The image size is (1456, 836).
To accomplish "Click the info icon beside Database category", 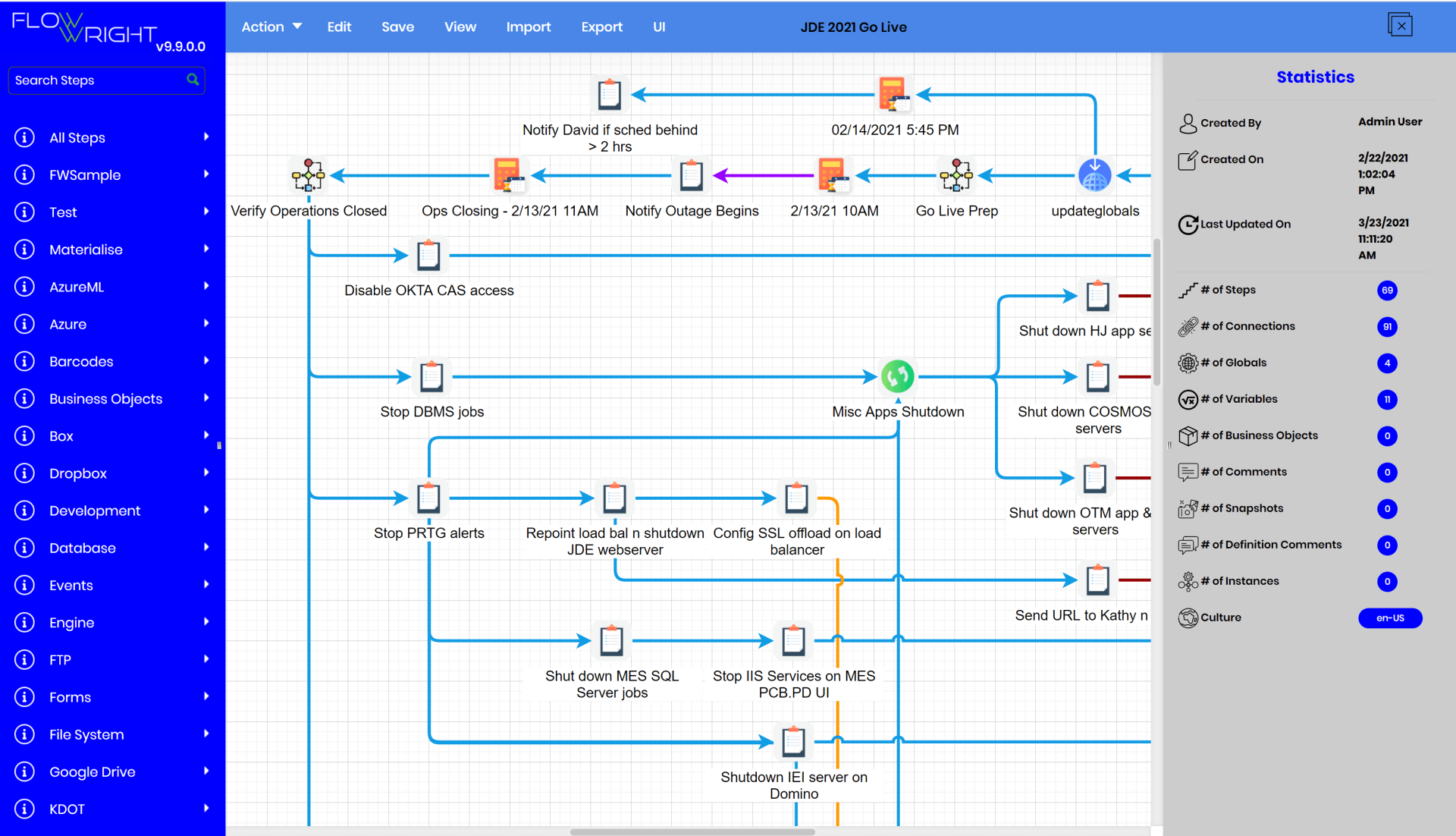I will 24,548.
